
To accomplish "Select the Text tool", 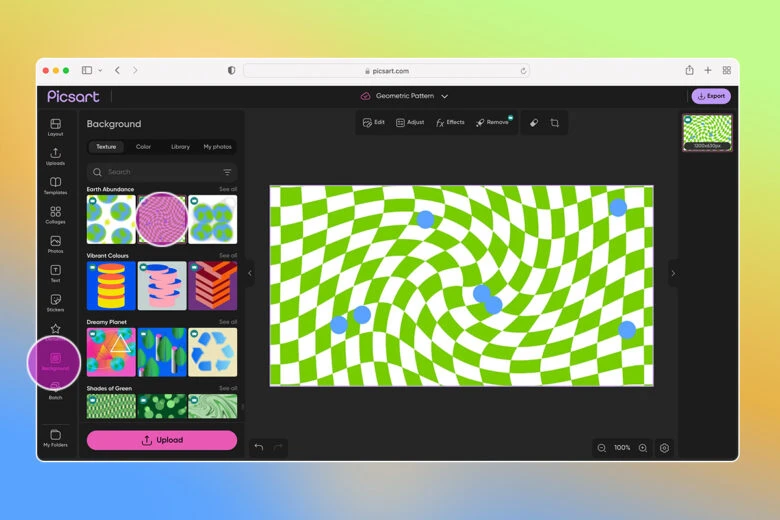I will (55, 273).
